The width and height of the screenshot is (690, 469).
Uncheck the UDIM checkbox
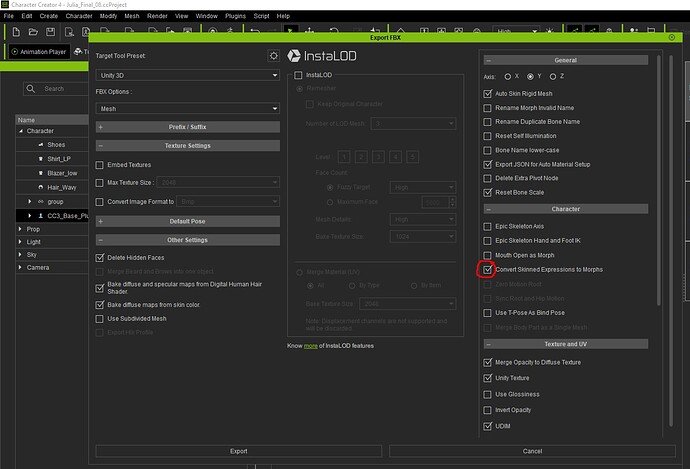(487, 426)
